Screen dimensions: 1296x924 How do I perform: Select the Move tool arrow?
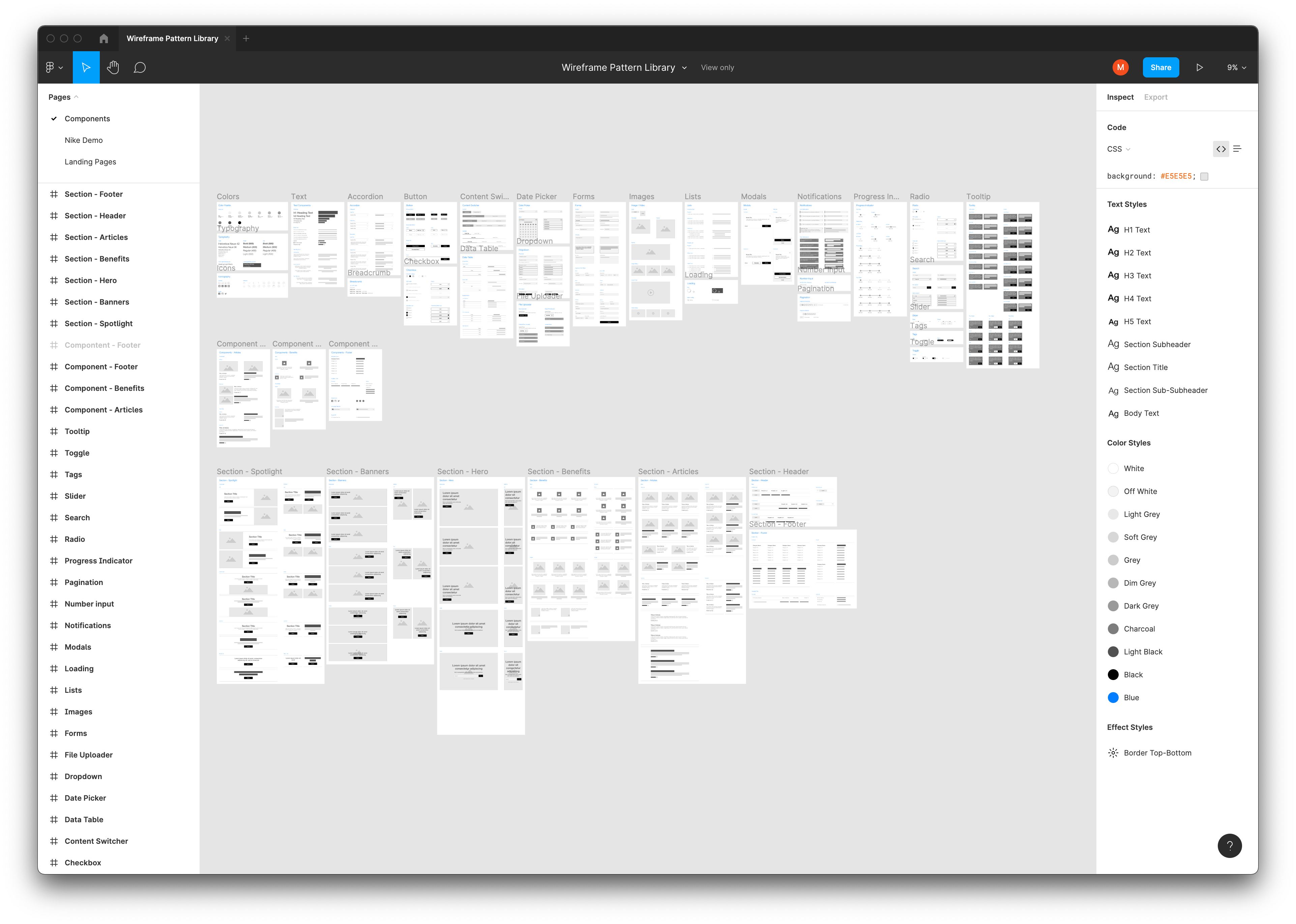pos(86,68)
